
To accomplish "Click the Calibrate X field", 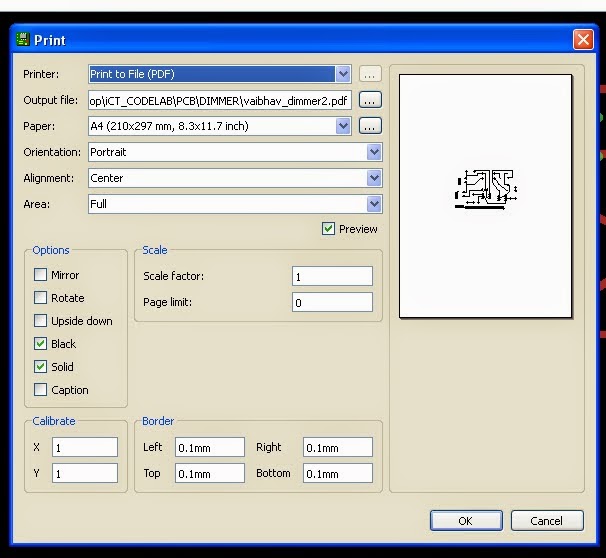I will pyautogui.click(x=85, y=447).
